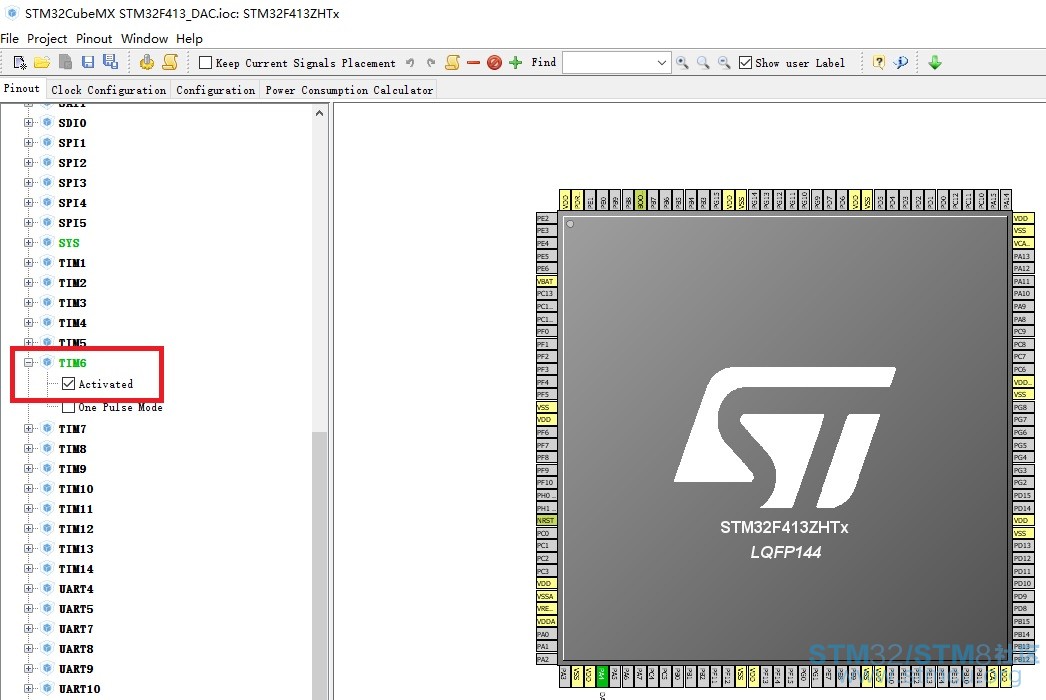
Task: Toggle Keep Current Signals Placement checkbox
Action: click(x=205, y=63)
